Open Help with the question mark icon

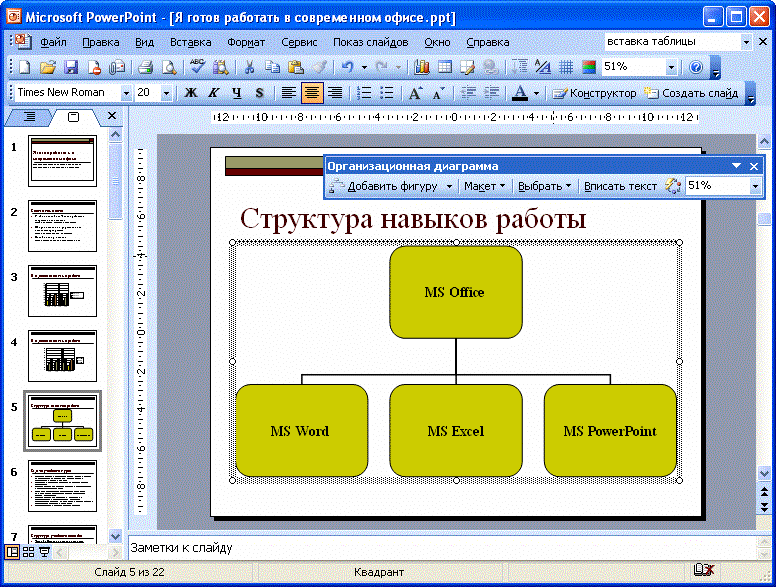coord(696,67)
